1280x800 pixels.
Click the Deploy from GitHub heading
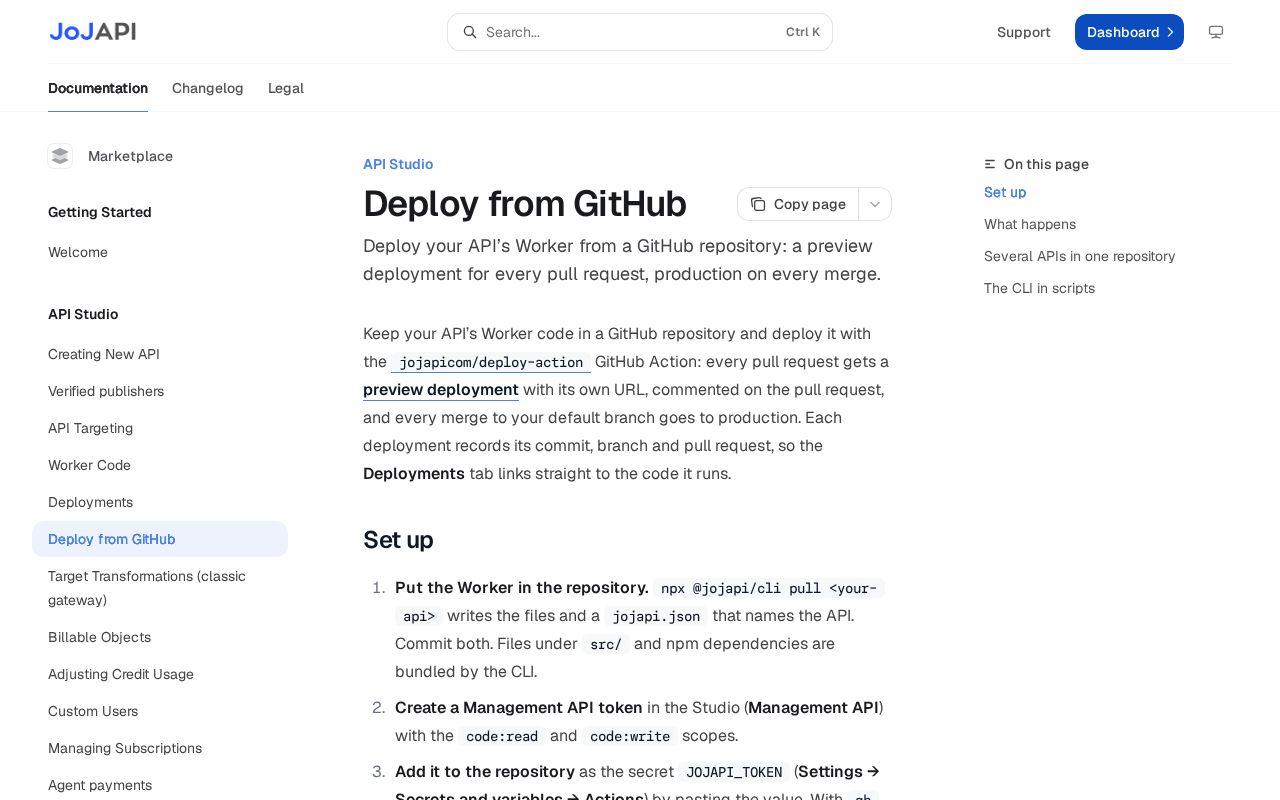[525, 204]
